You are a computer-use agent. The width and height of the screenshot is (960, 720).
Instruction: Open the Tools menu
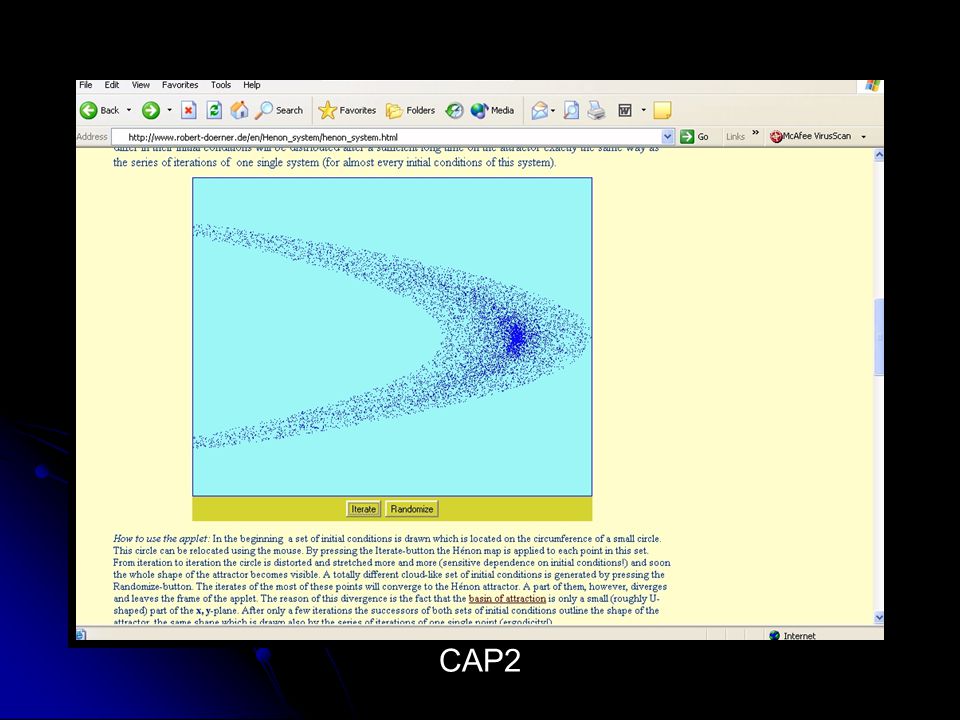pos(220,85)
